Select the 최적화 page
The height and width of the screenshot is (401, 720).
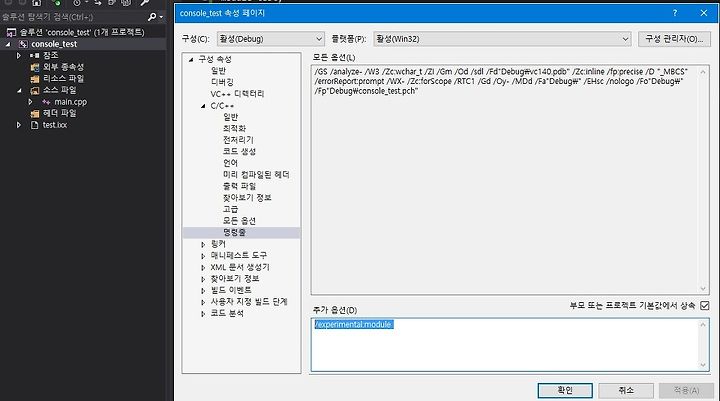tap(234, 129)
